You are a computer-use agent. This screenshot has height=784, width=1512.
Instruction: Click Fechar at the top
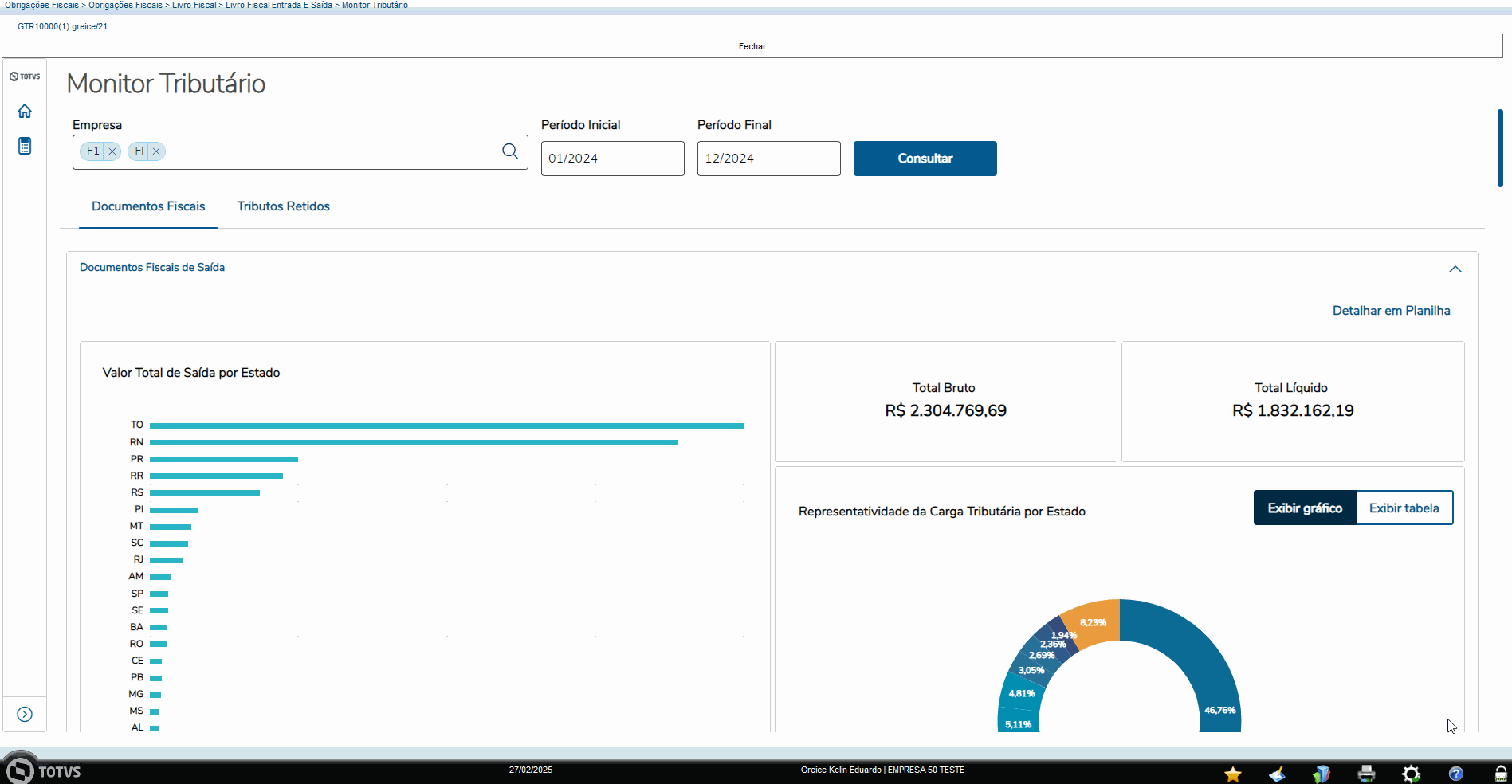click(x=752, y=47)
